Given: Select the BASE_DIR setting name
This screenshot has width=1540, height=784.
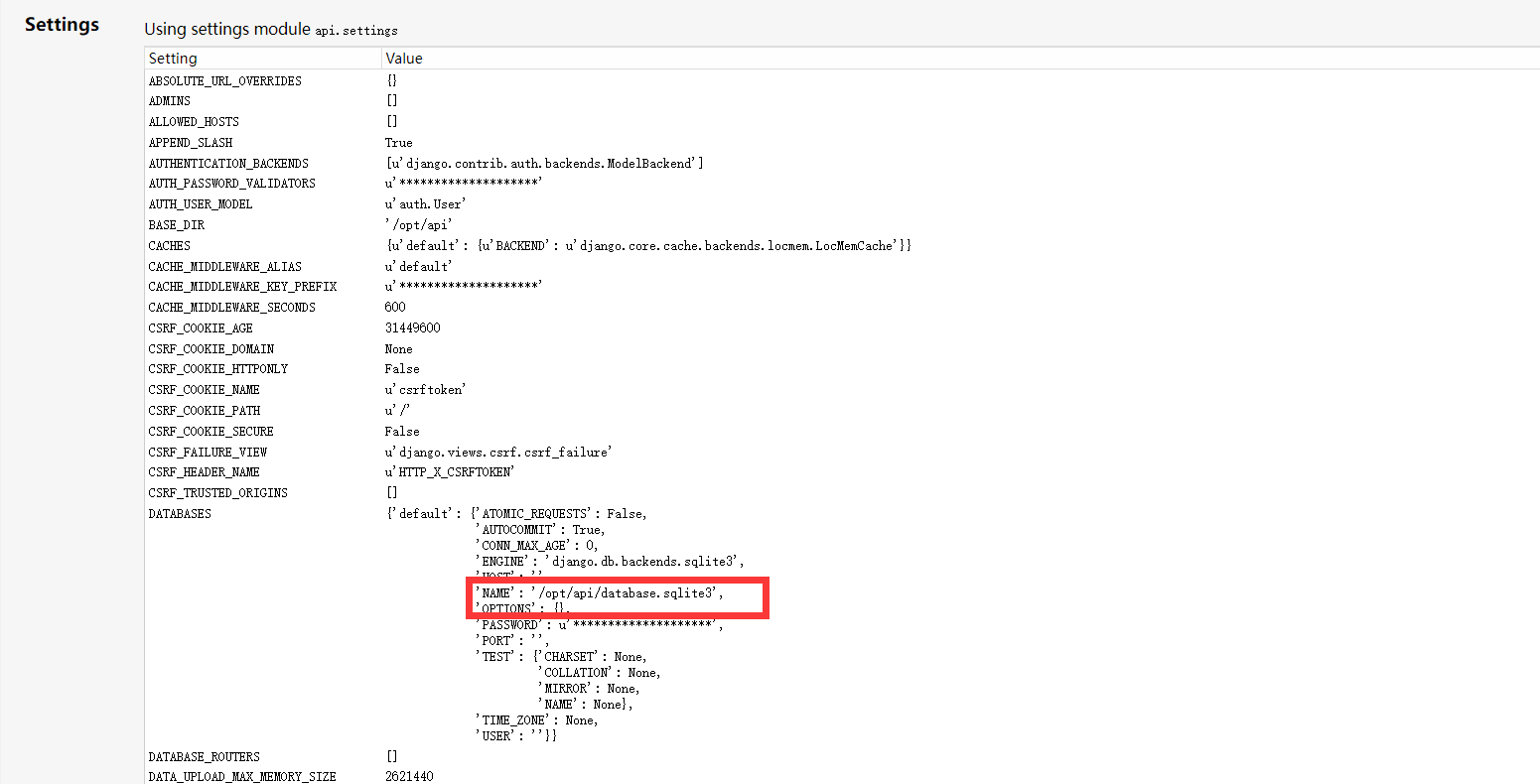Looking at the screenshot, I should 177,225.
